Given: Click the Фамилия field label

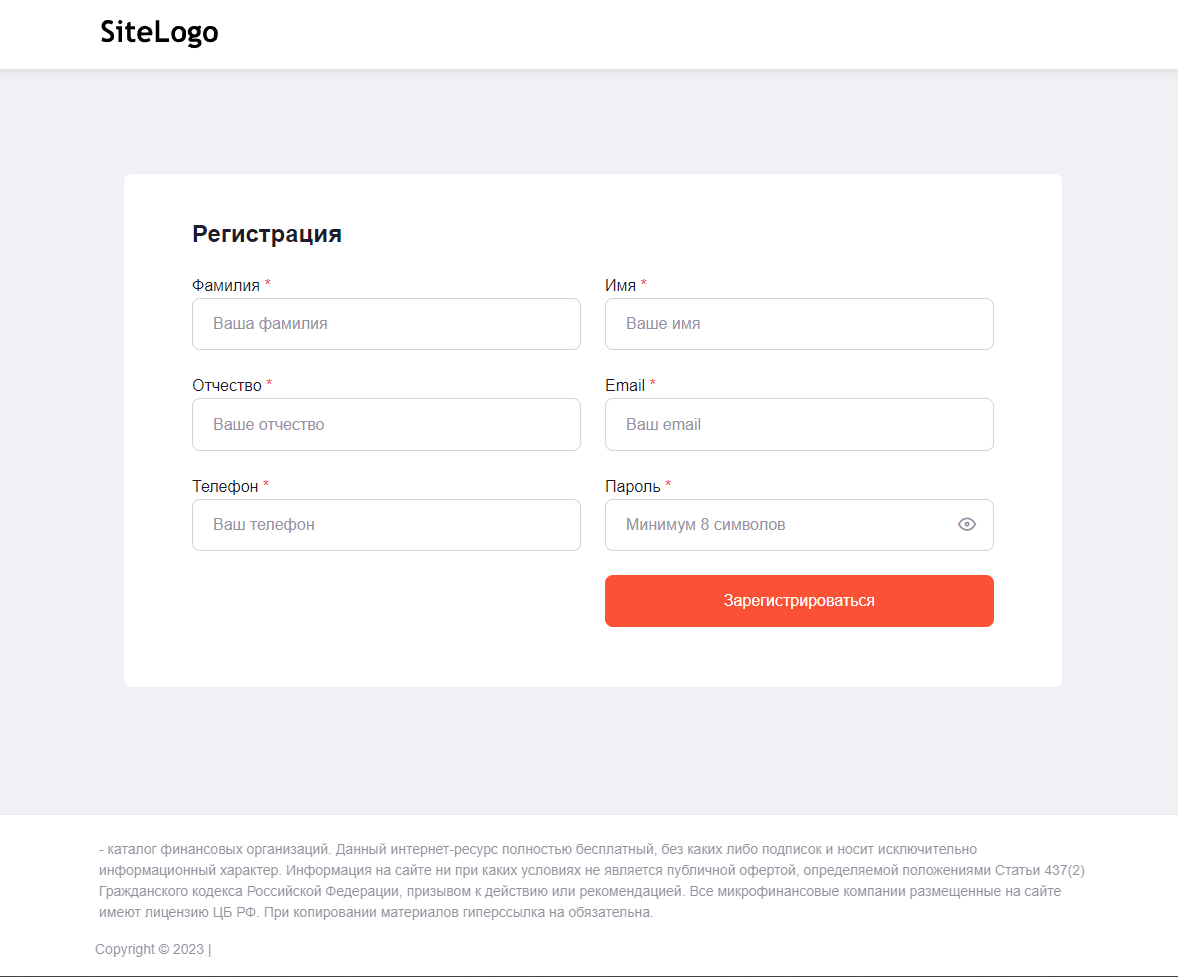Looking at the screenshot, I should pyautogui.click(x=225, y=285).
